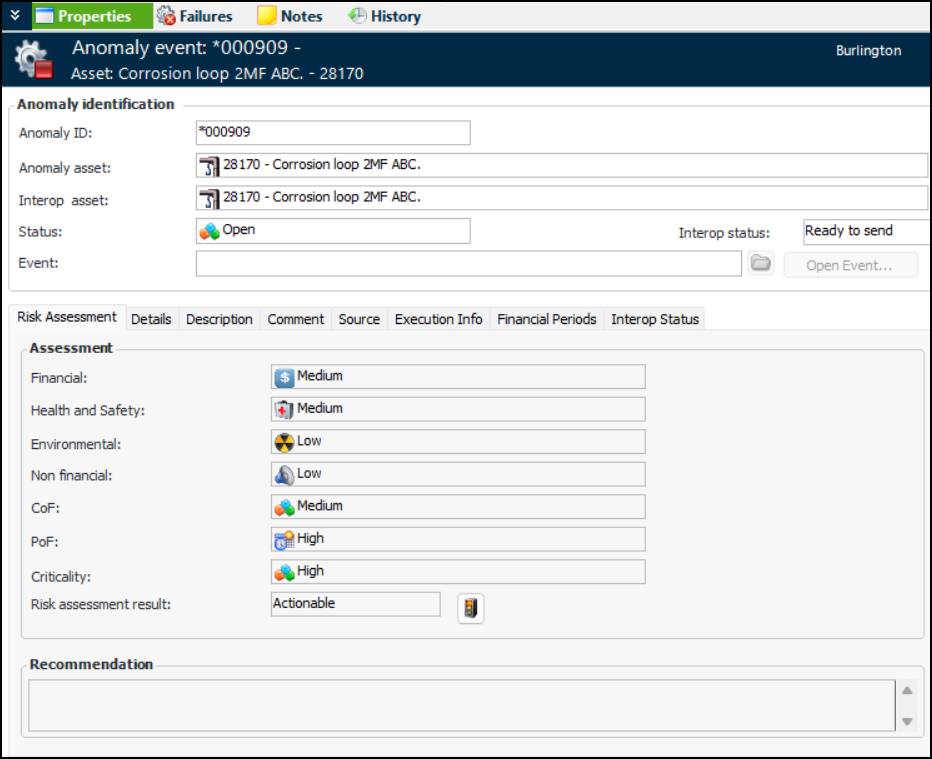Screen dimensions: 932x759
Task: Switch to the Failures tab
Action: pyautogui.click(x=195, y=16)
